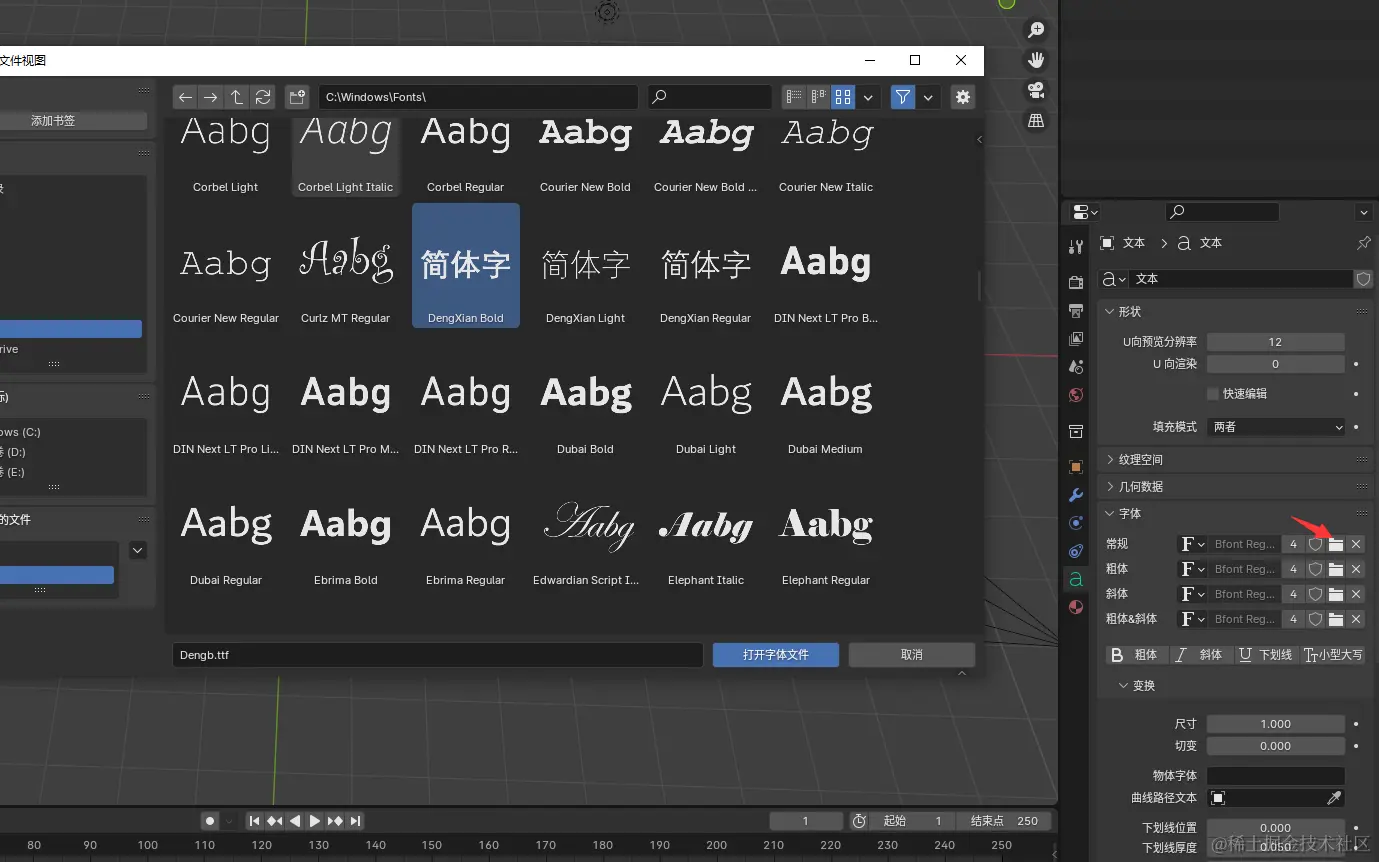Select zoom tool in 3D viewport
The width and height of the screenshot is (1379, 862).
coord(1036,31)
